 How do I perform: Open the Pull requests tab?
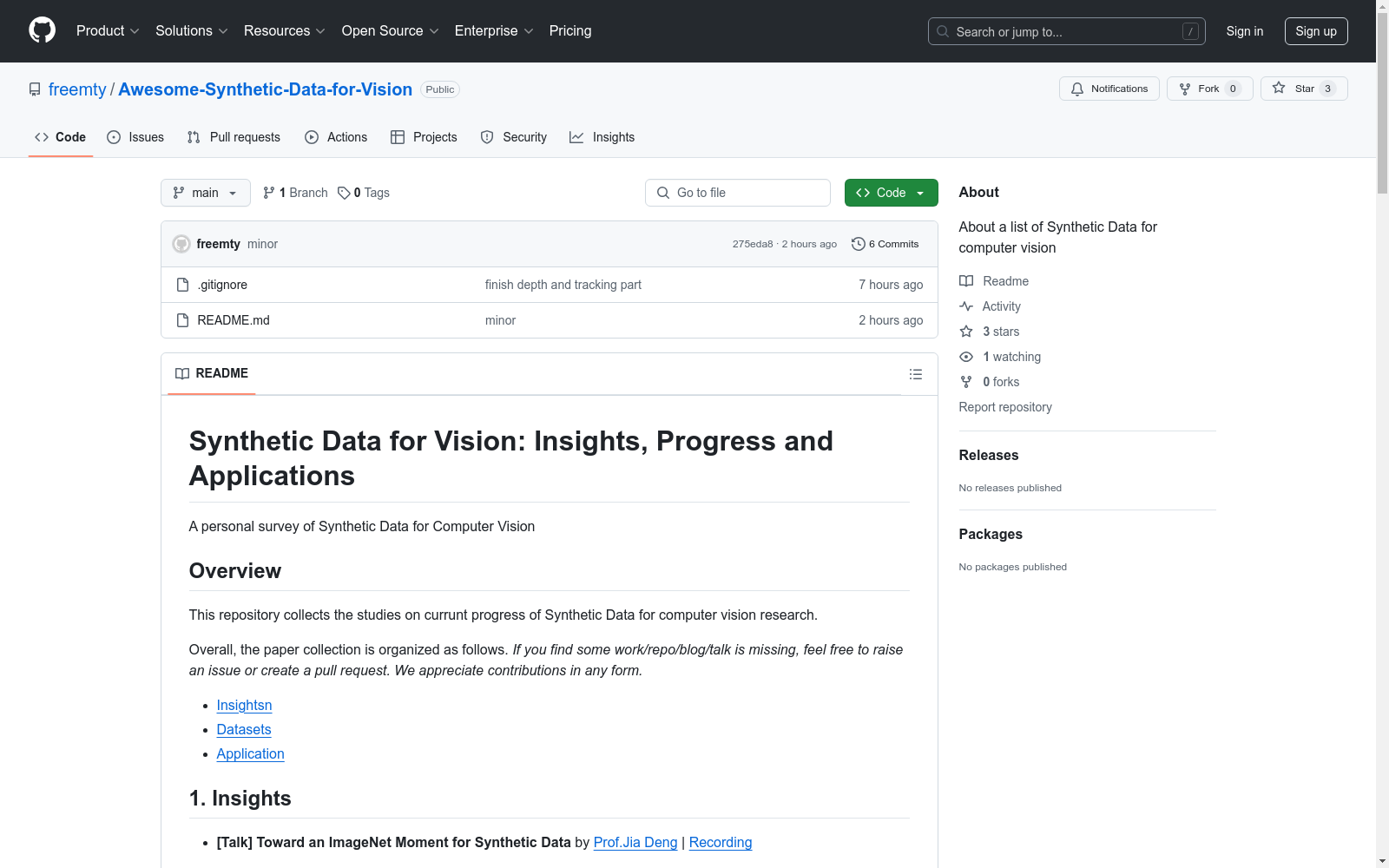point(234,137)
